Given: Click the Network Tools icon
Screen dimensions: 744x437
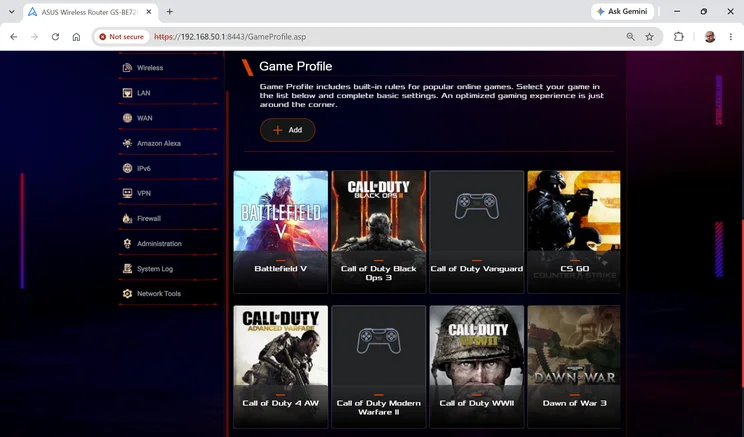Looking at the screenshot, I should [x=127, y=294].
